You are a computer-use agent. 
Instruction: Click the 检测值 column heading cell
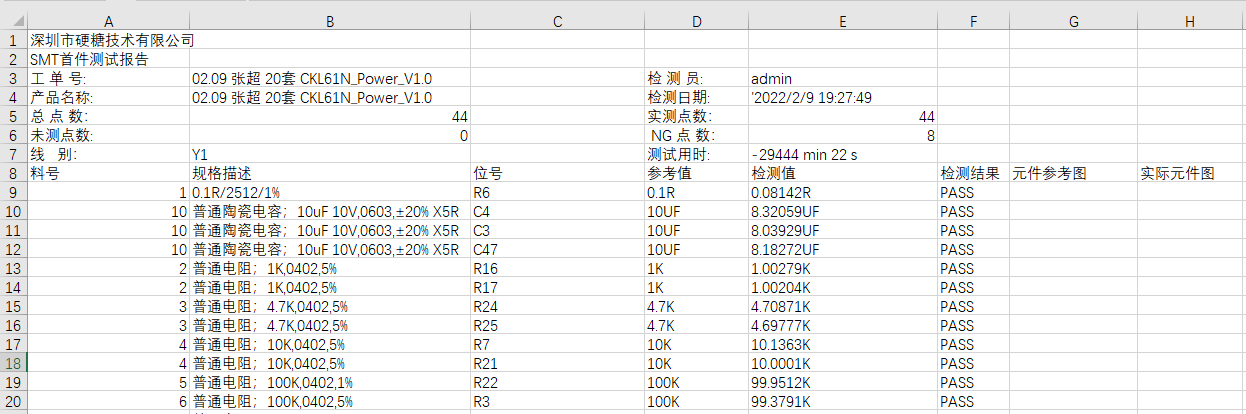[x=843, y=173]
